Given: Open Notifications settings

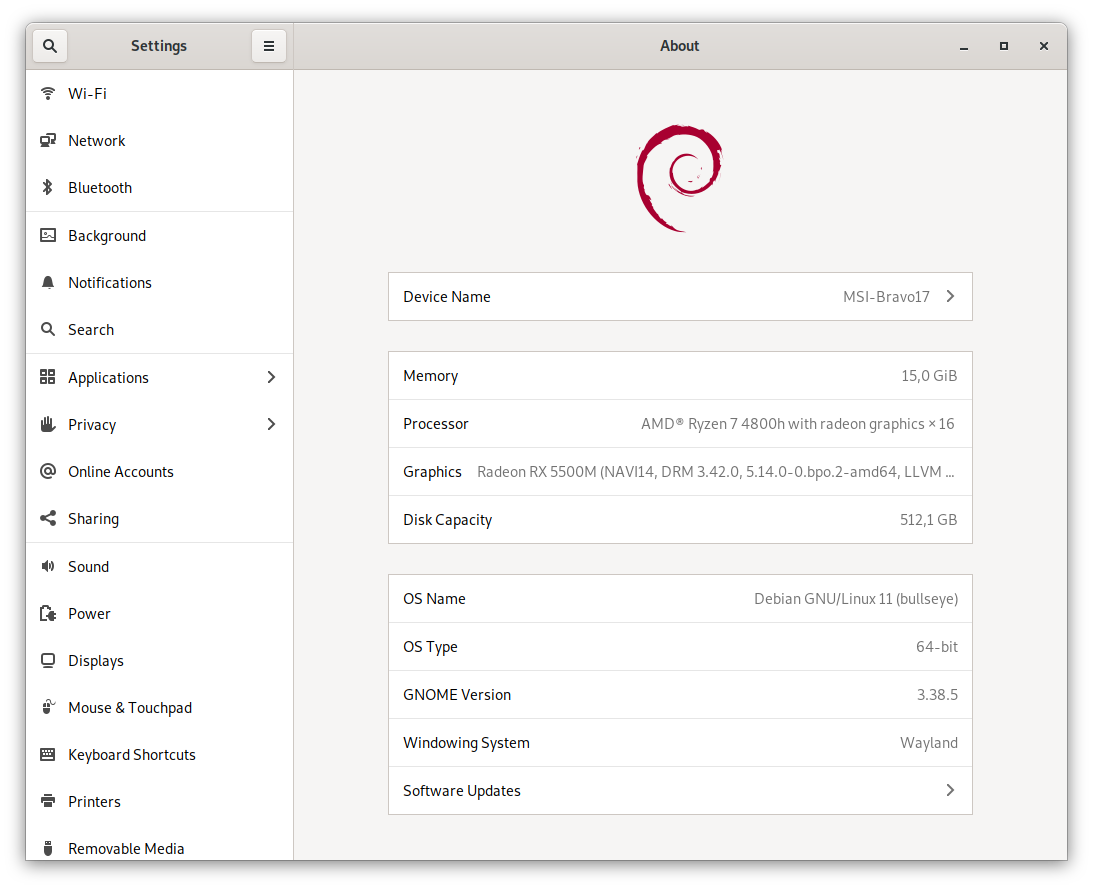Looking at the screenshot, I should coord(160,282).
